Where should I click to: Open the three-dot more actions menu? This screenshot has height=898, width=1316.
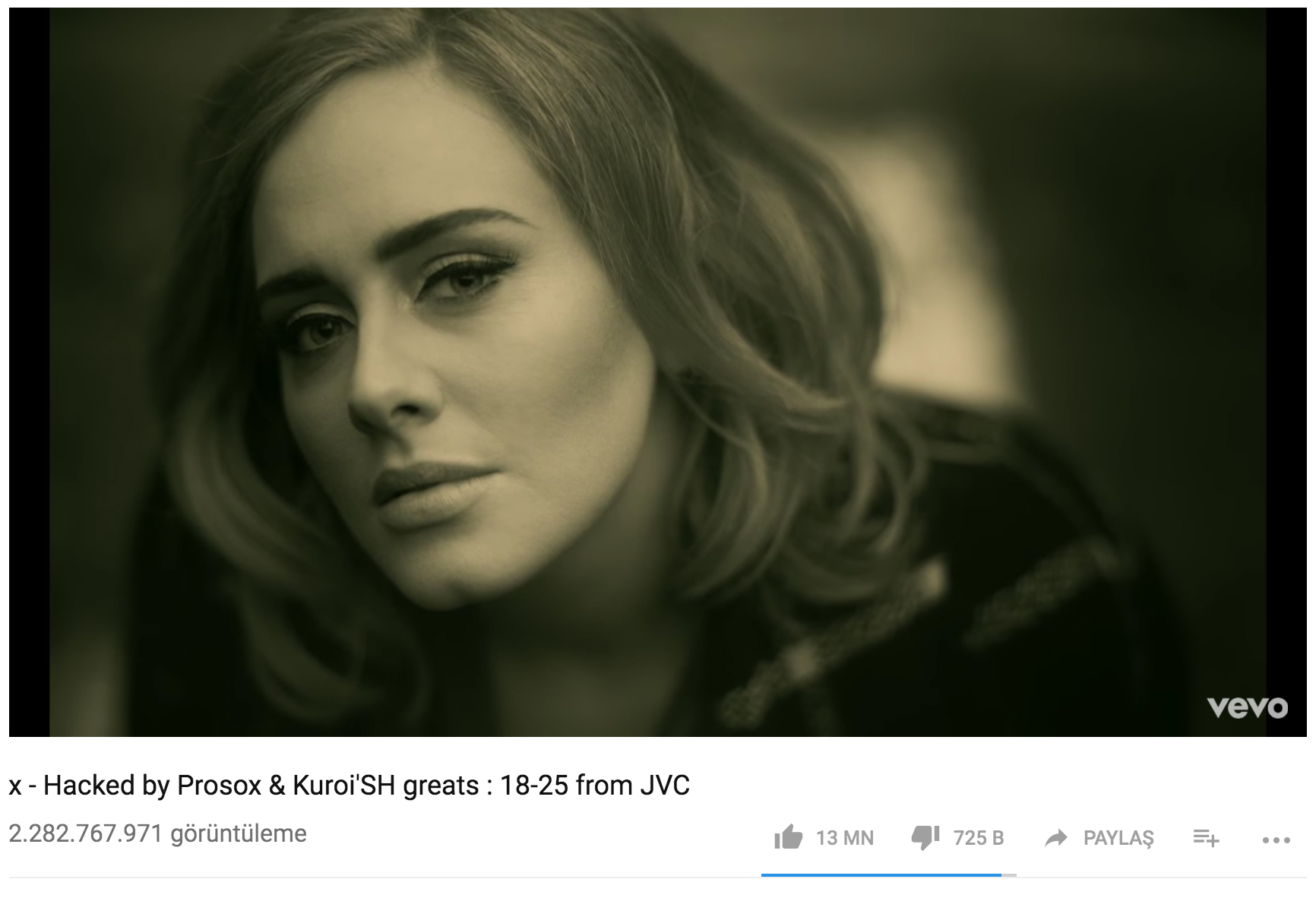[1276, 840]
